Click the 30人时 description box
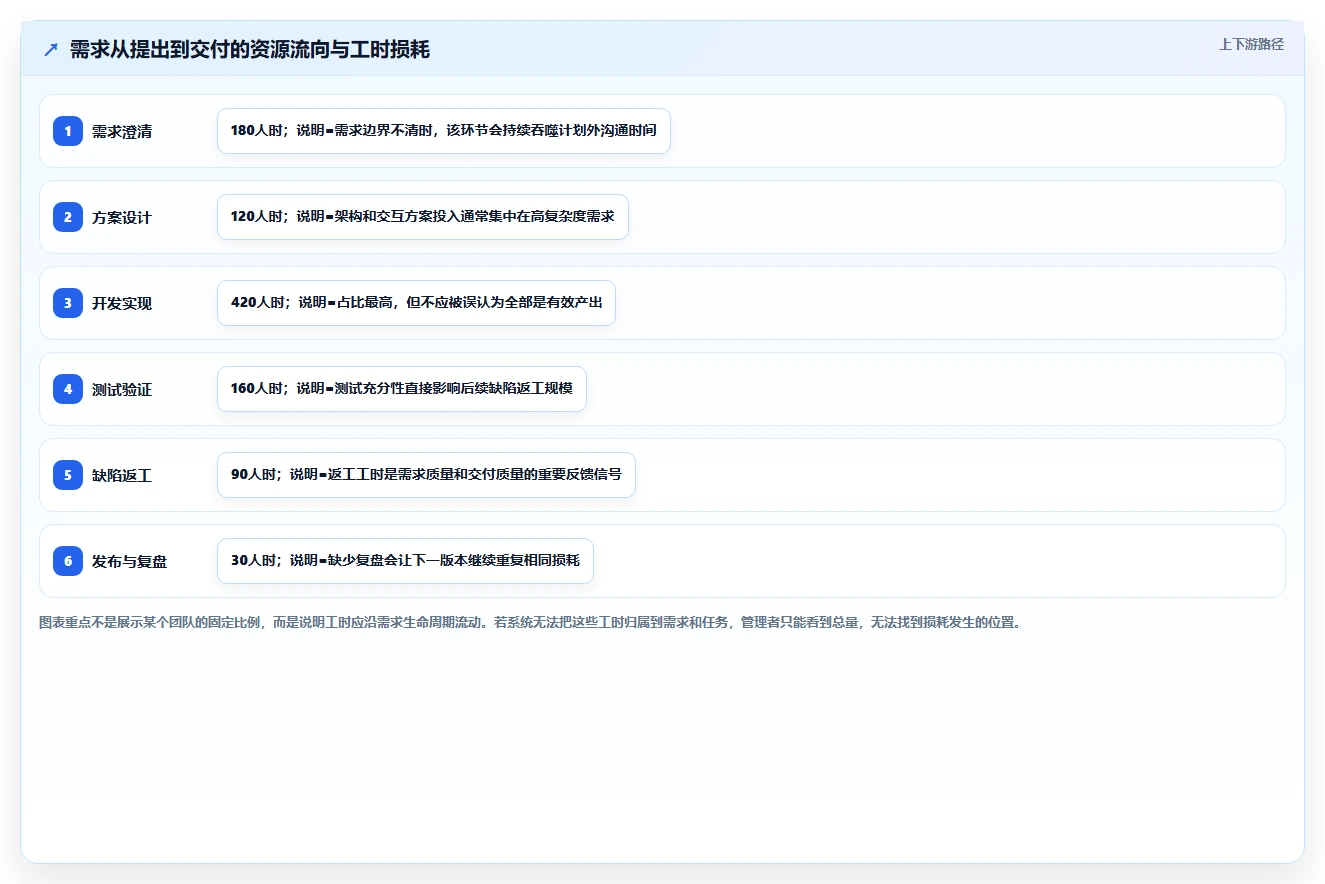 tap(405, 561)
